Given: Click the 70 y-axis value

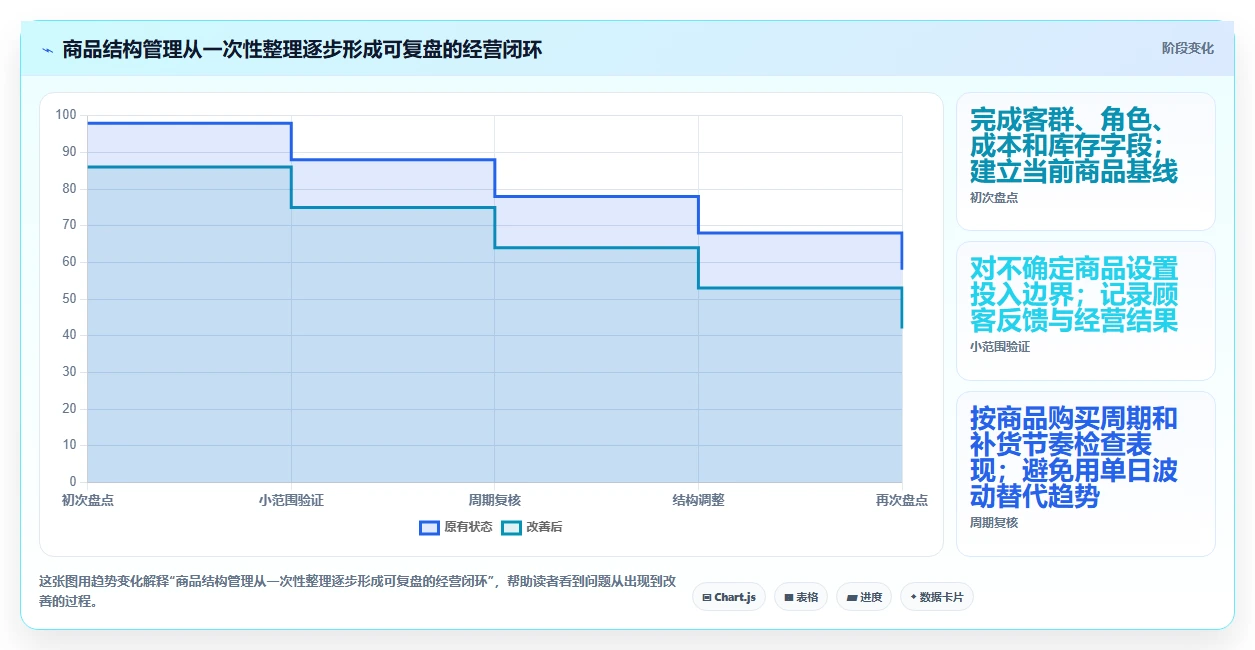Looking at the screenshot, I should pyautogui.click(x=69, y=225).
